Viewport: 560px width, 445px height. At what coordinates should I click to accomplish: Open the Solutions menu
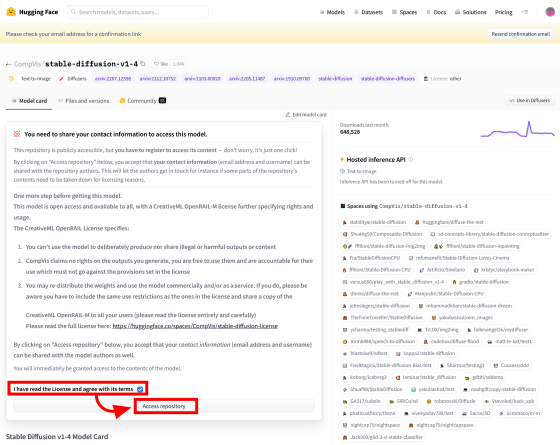[470, 12]
